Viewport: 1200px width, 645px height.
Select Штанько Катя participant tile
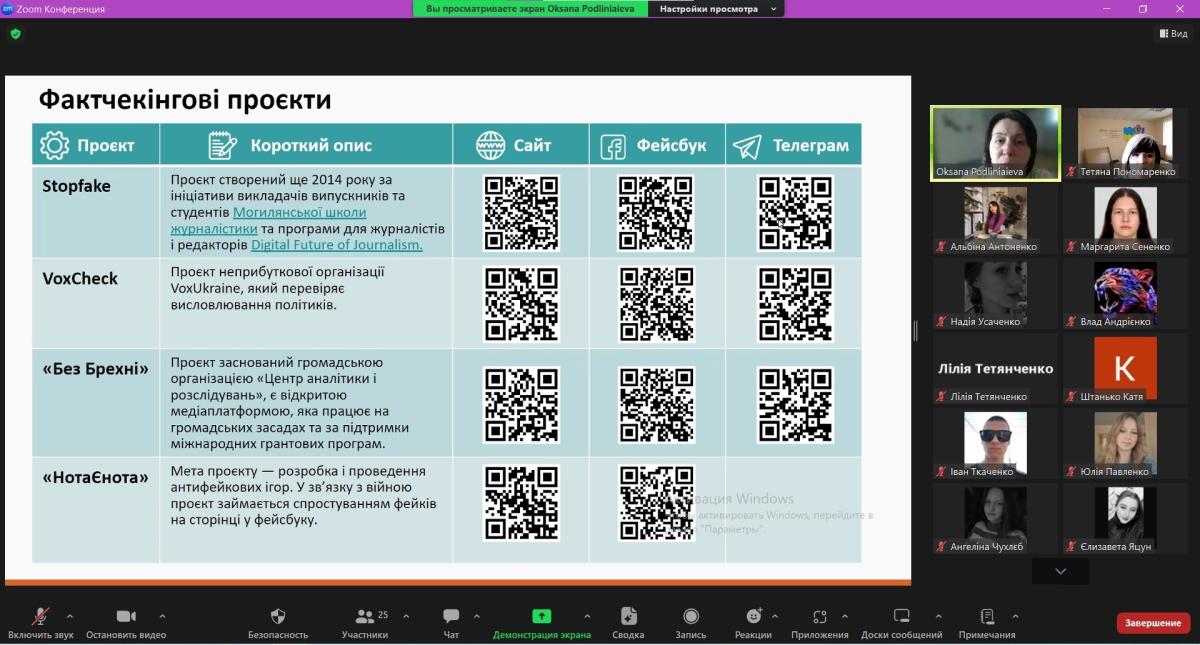tap(1125, 369)
